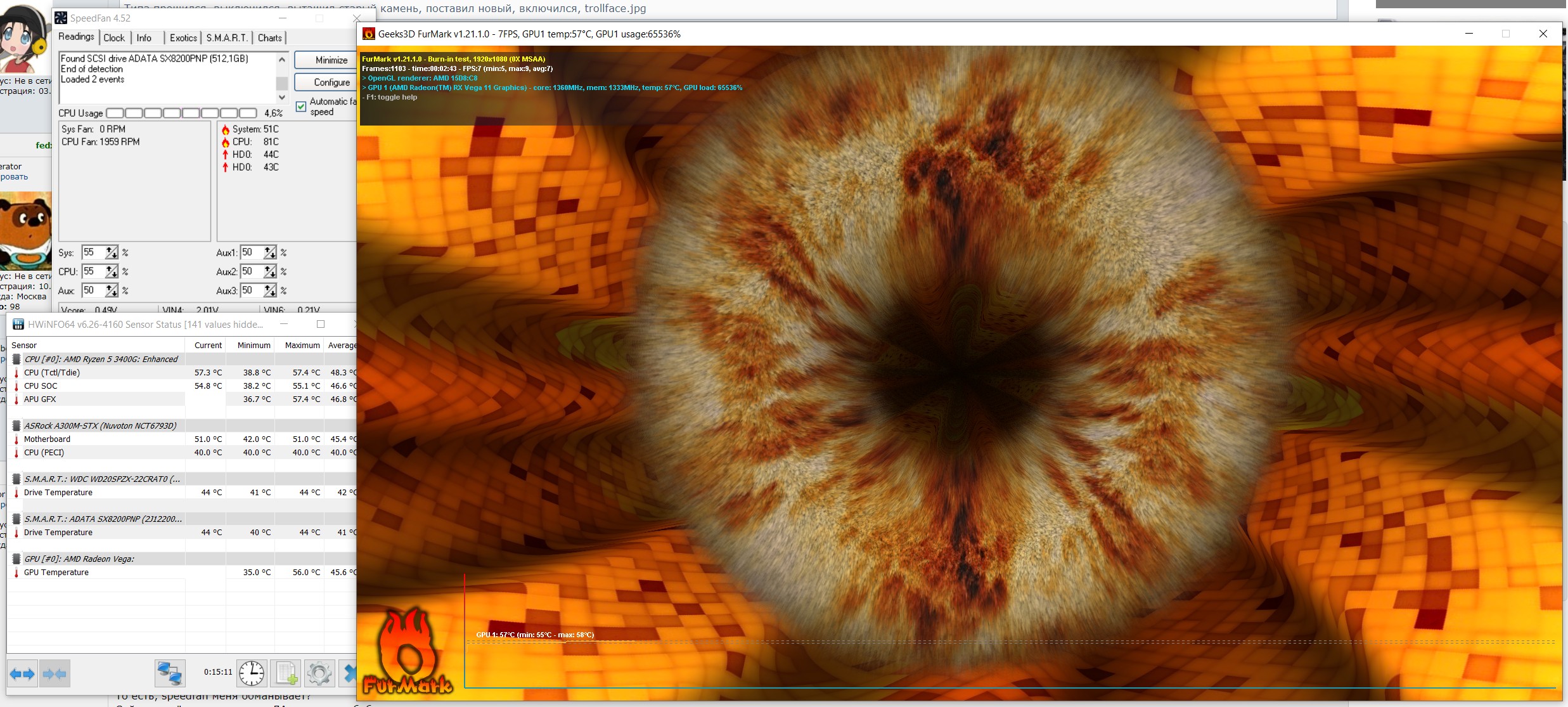Open the S.M.A.R.T. tab in SpeedFan
The image size is (1568, 707).
click(226, 38)
